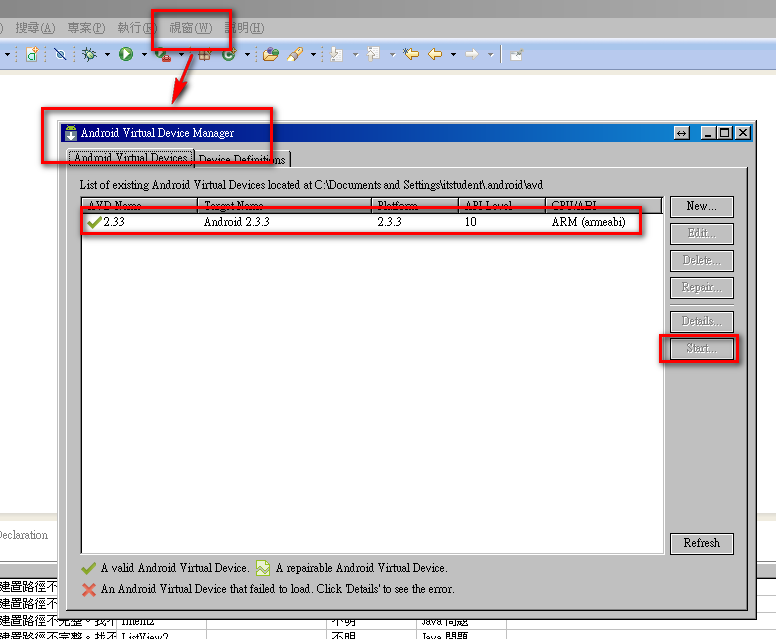Click the New... button
Image resolution: width=776 pixels, height=639 pixels.
click(702, 206)
